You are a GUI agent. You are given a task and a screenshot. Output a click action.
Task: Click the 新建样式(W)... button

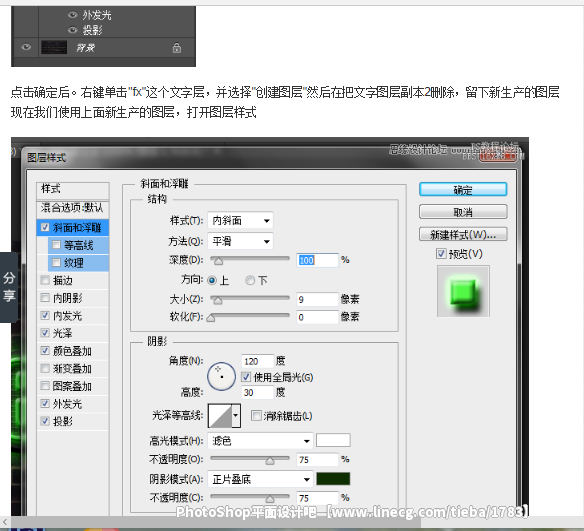[463, 234]
